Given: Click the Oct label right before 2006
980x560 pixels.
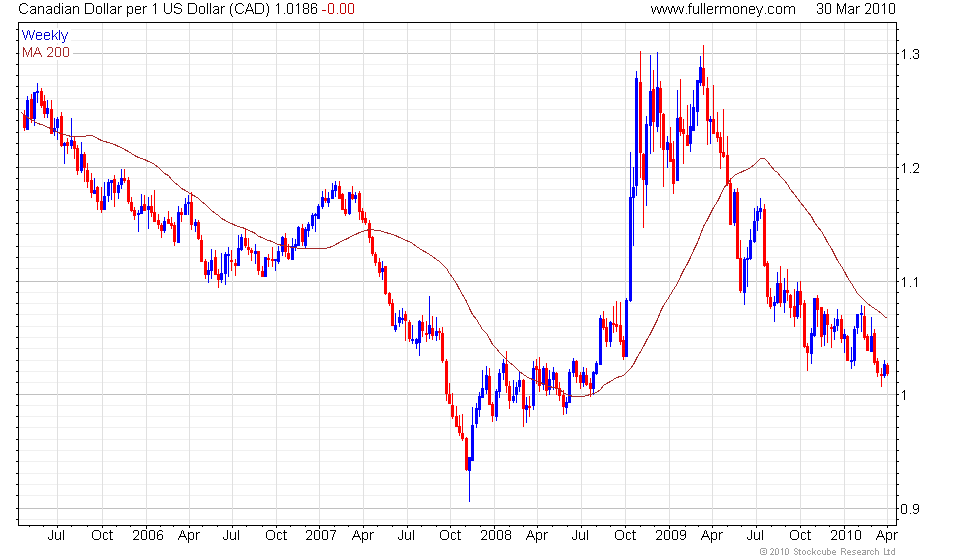Looking at the screenshot, I should click(102, 536).
